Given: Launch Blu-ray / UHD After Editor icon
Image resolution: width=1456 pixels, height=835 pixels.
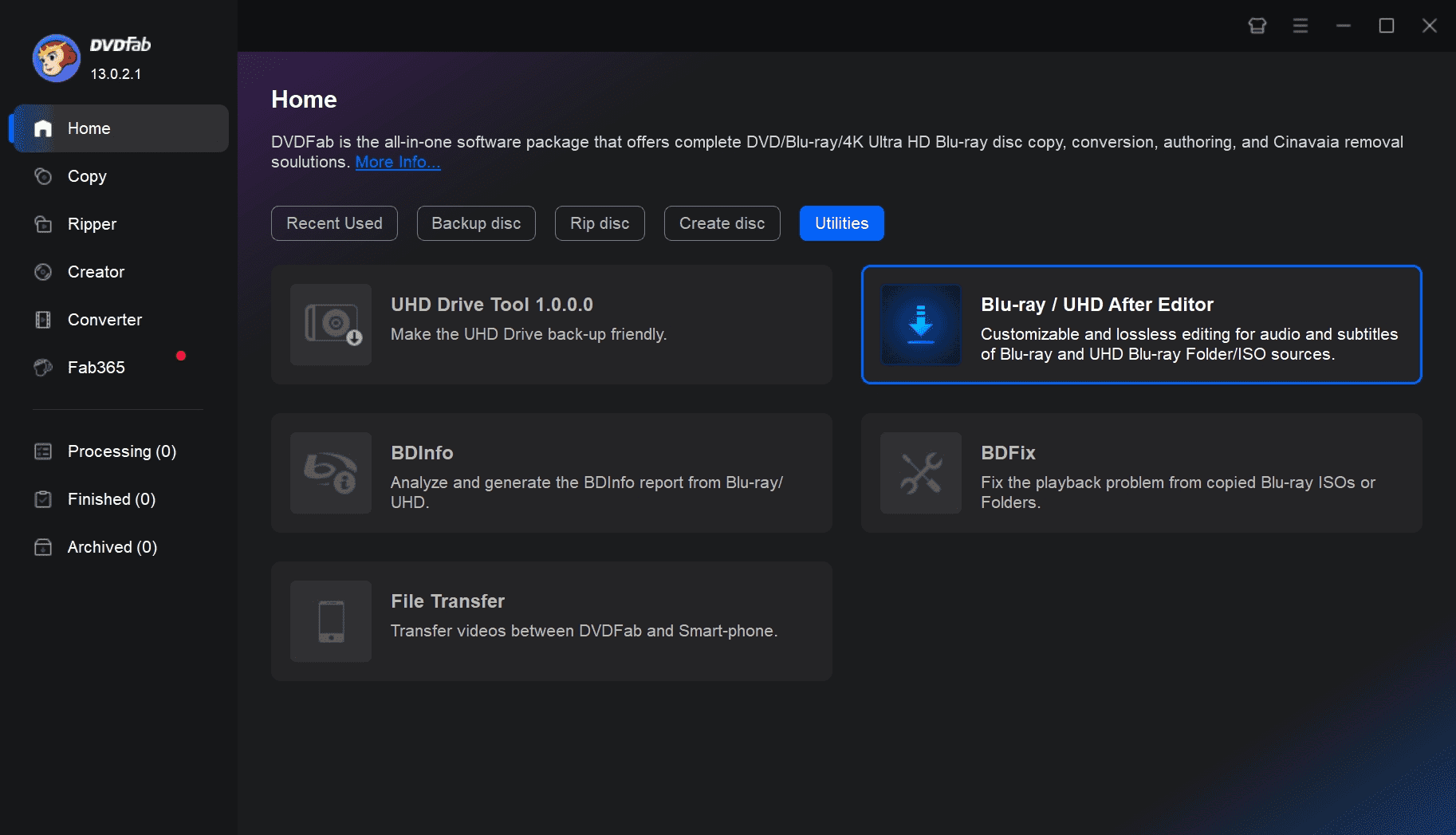Looking at the screenshot, I should click(921, 325).
